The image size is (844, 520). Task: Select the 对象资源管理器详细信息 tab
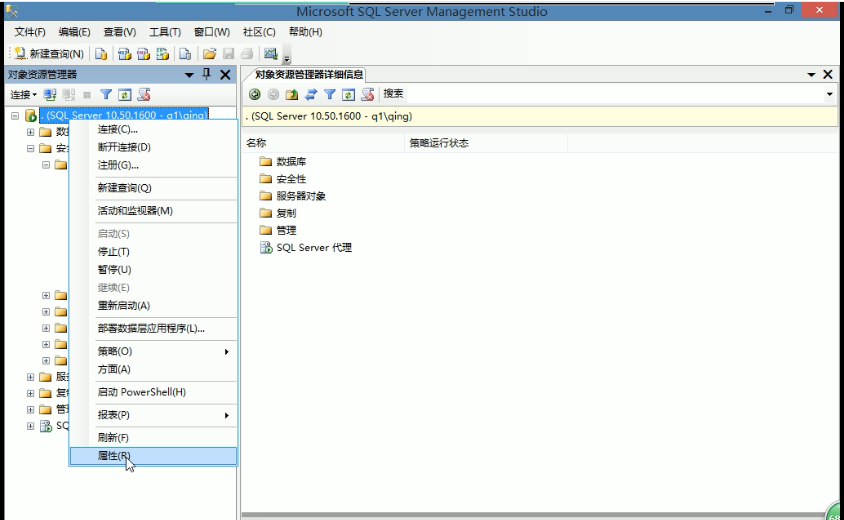309,74
